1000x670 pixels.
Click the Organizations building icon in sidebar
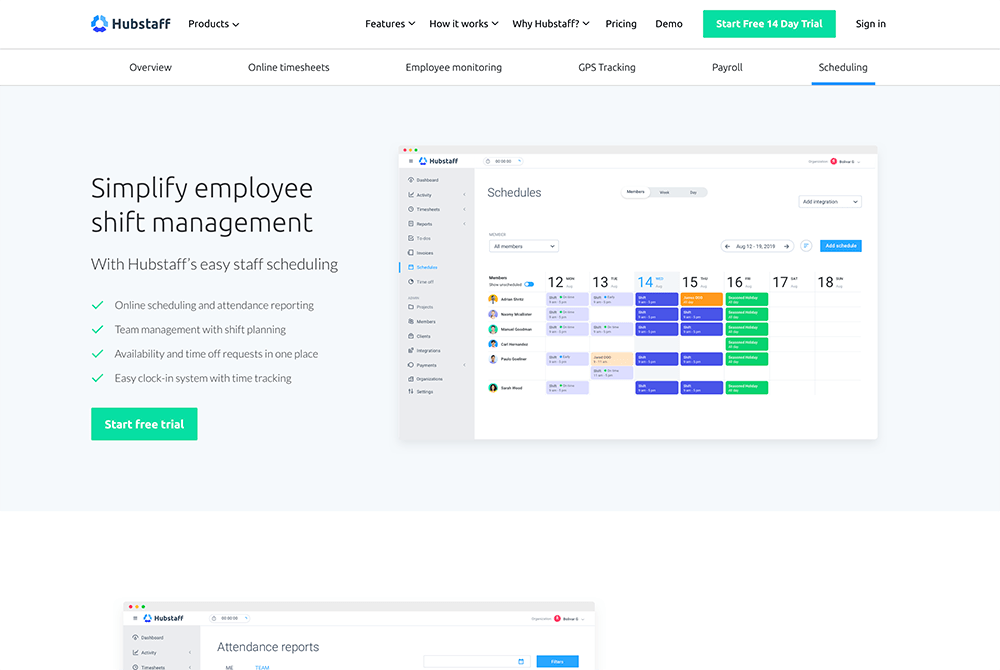[x=411, y=379]
